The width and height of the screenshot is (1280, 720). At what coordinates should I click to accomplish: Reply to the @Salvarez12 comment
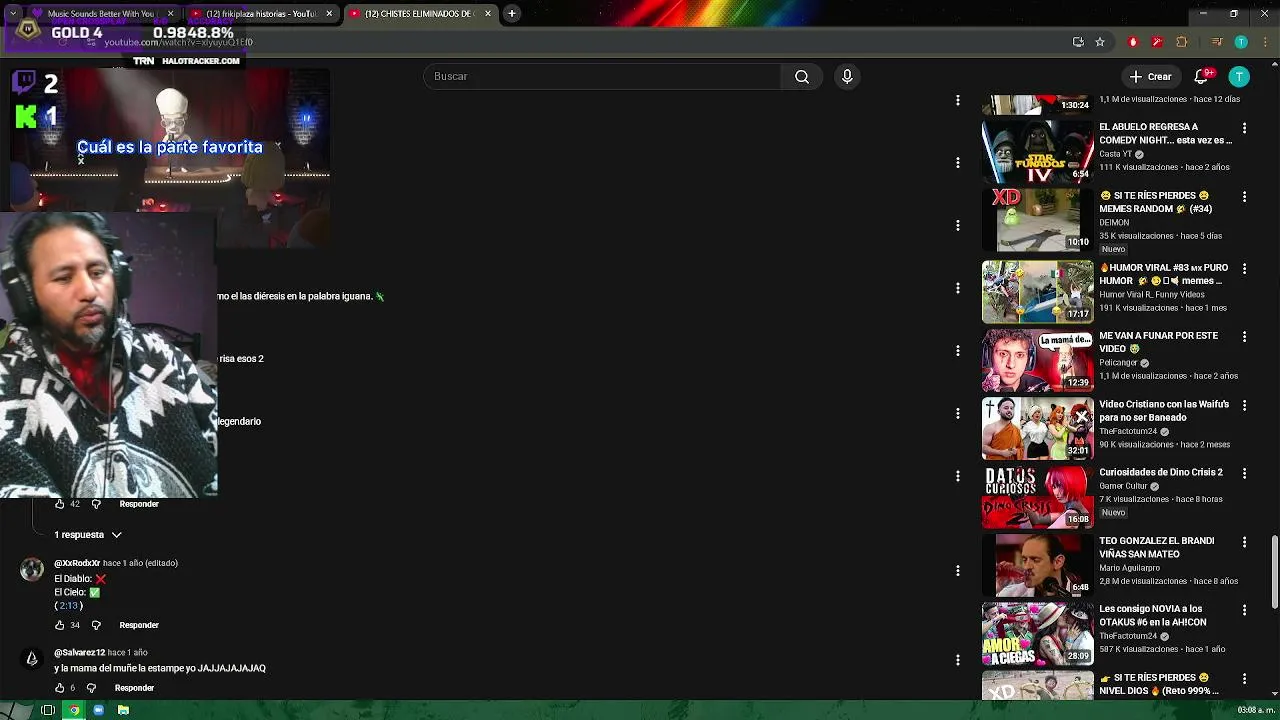coord(134,688)
